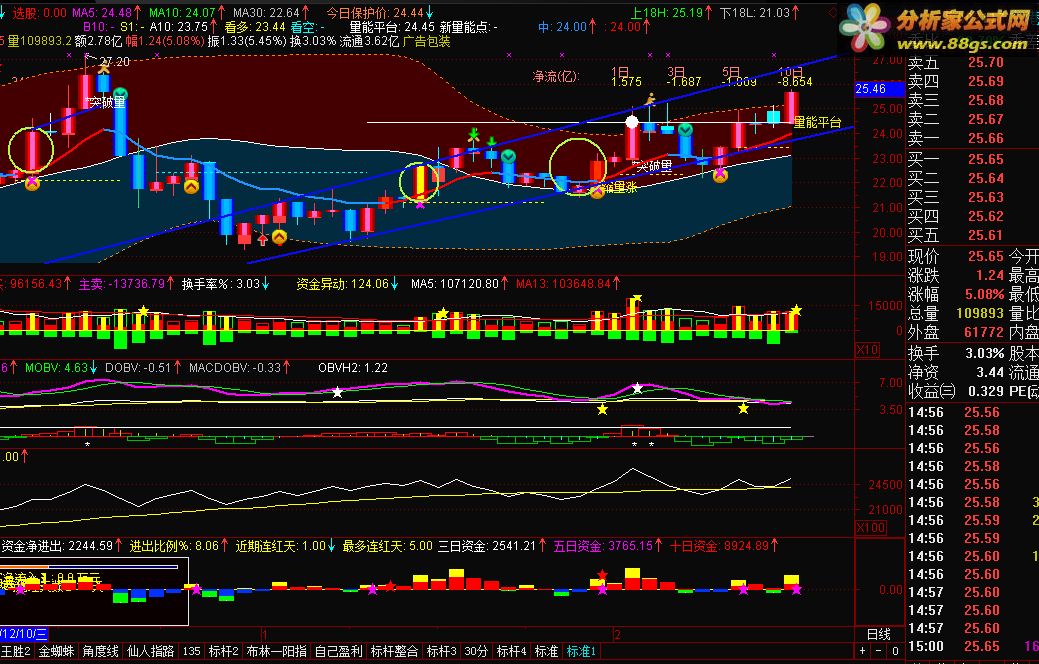1039x664 pixels.
Task: Click the 12/10/三 date label
Action: coord(24,634)
